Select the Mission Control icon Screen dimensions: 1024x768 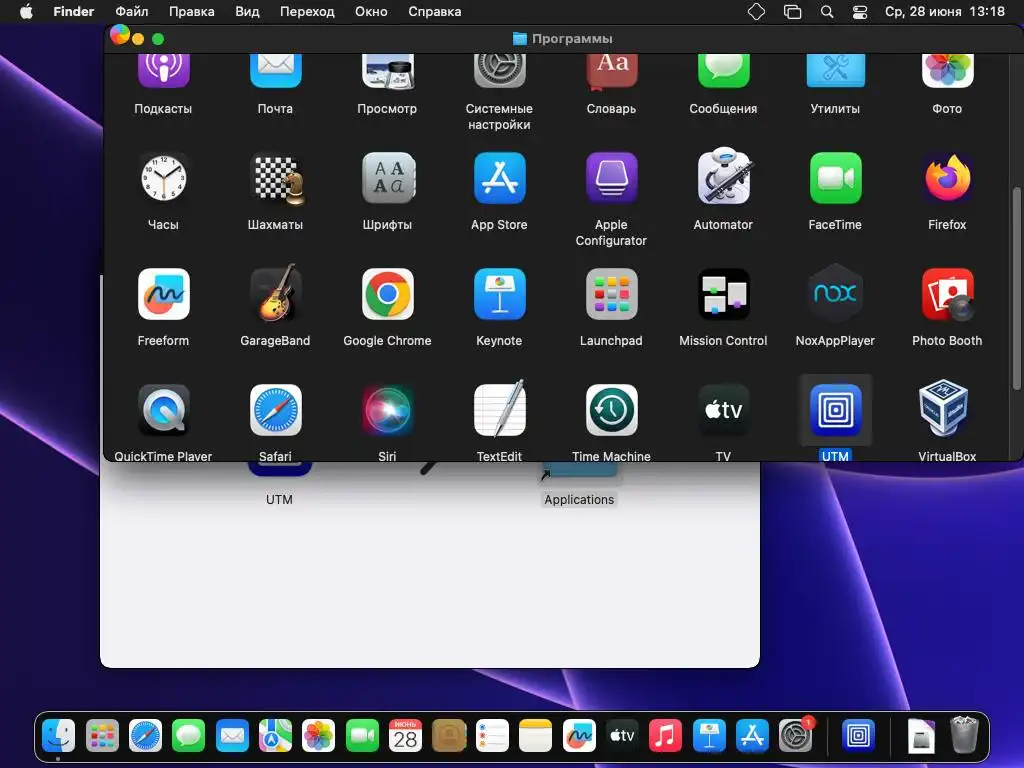coord(724,294)
